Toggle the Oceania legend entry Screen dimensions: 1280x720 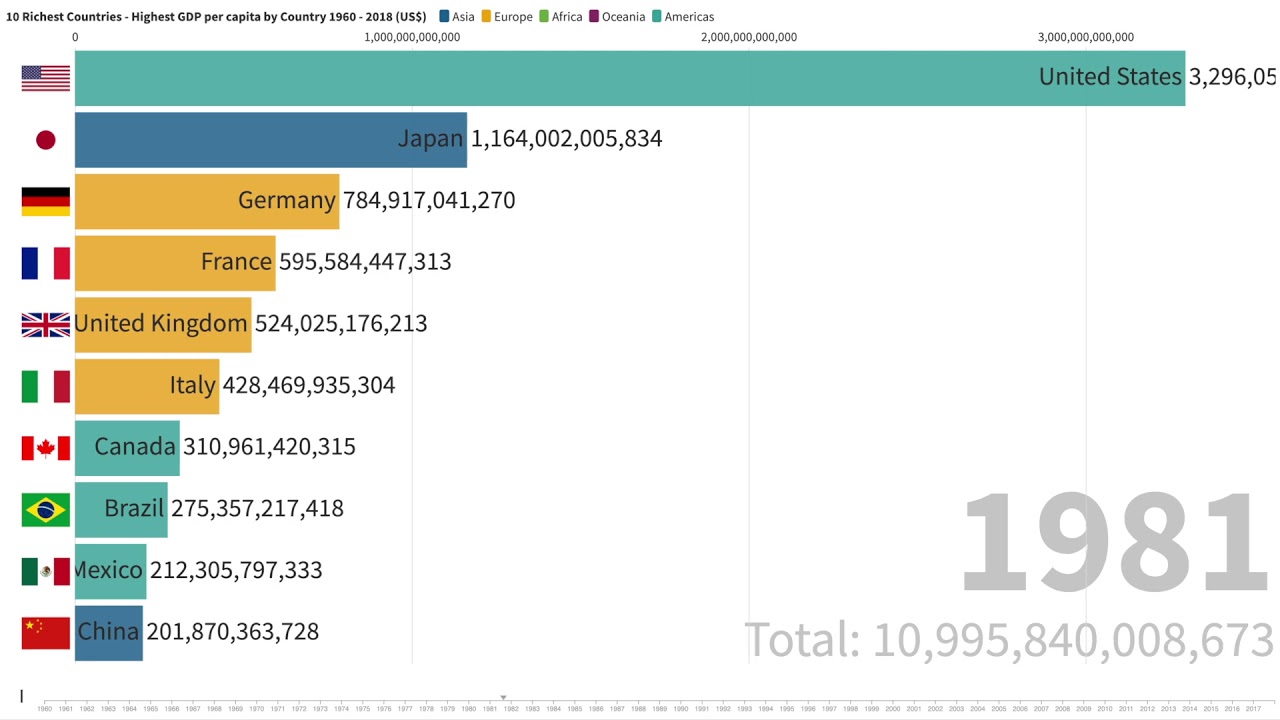tap(617, 17)
